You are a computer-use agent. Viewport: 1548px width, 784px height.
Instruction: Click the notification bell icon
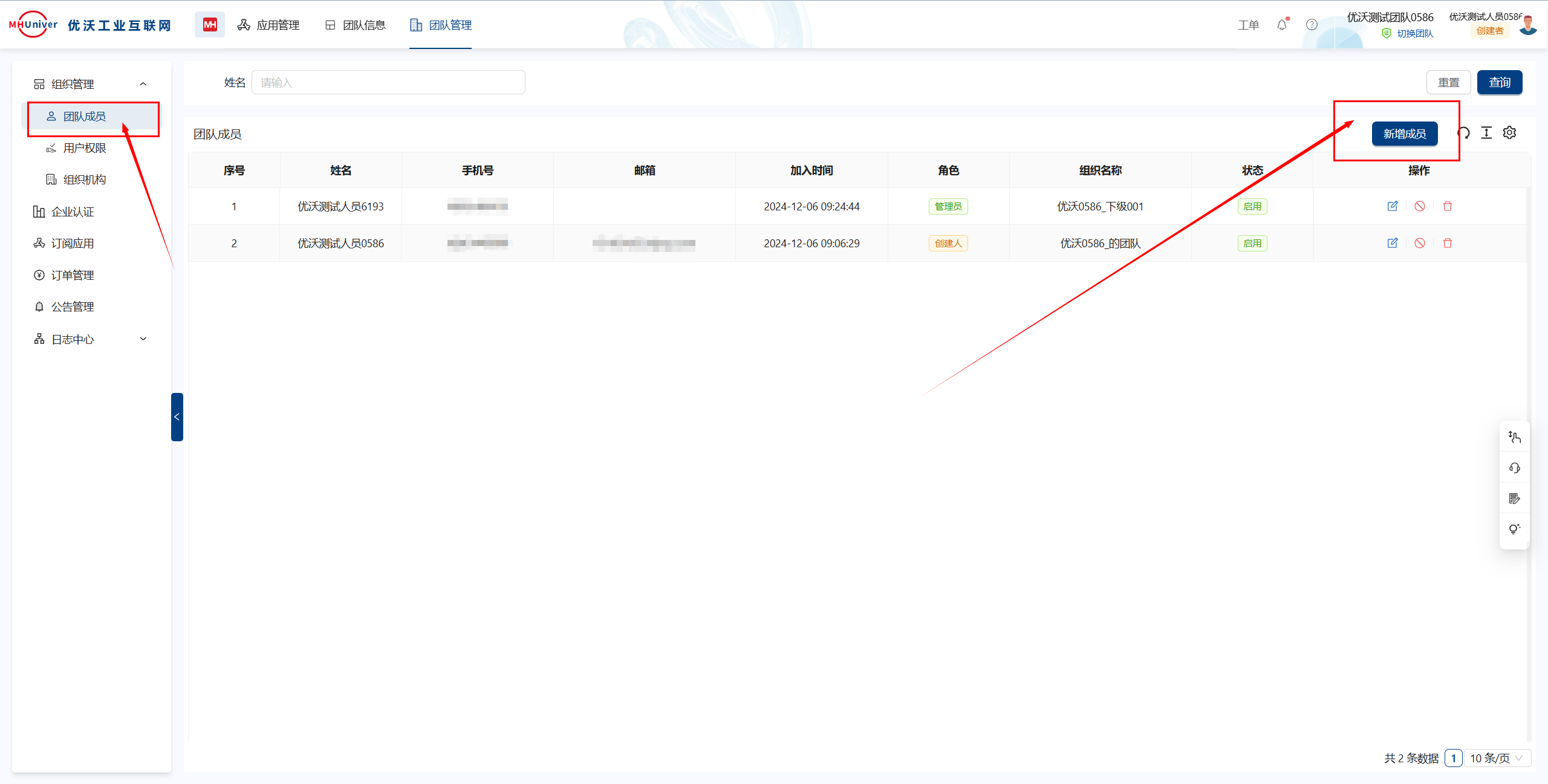(x=1281, y=25)
